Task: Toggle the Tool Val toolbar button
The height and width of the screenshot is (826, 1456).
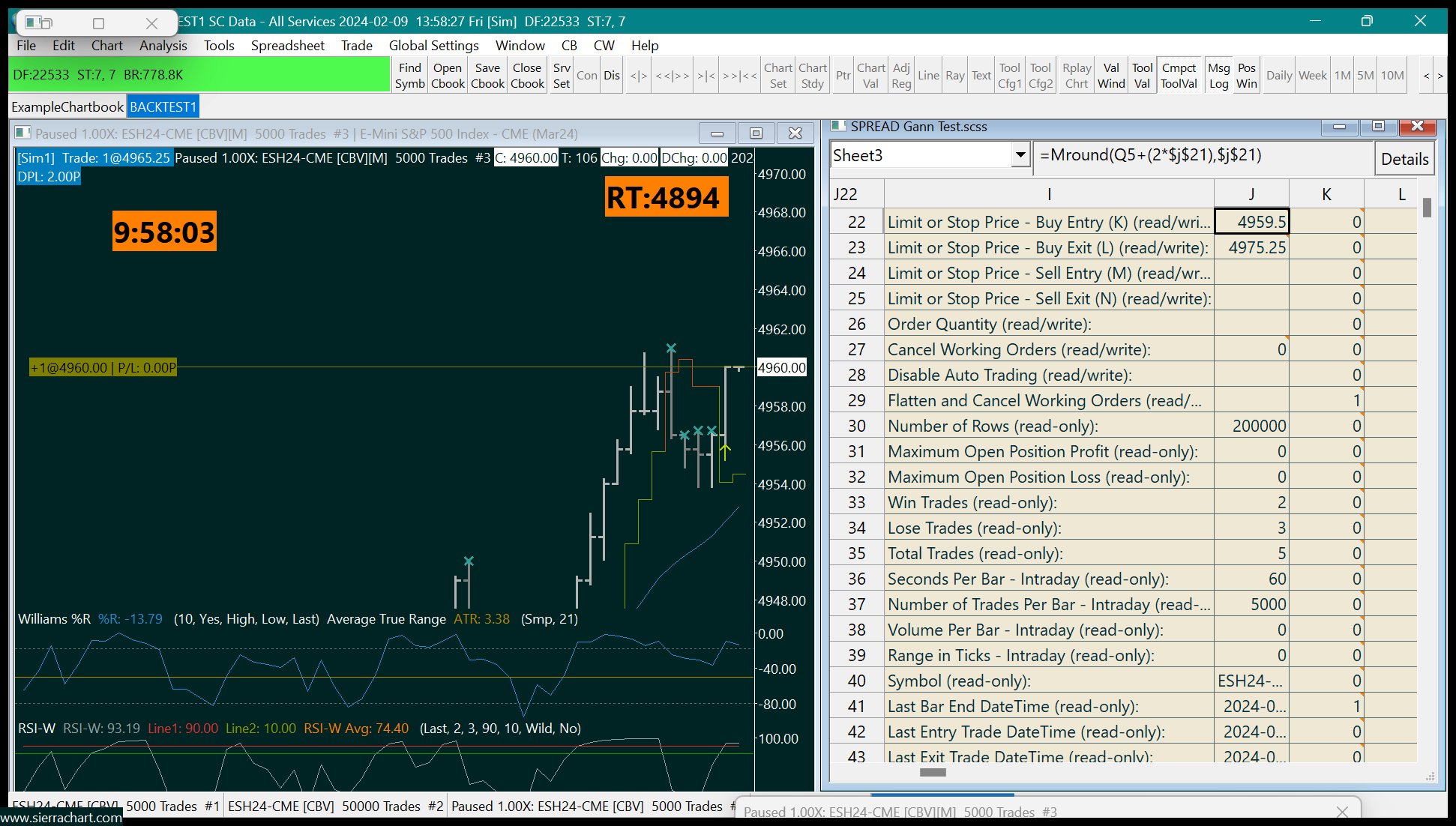Action: 1142,76
